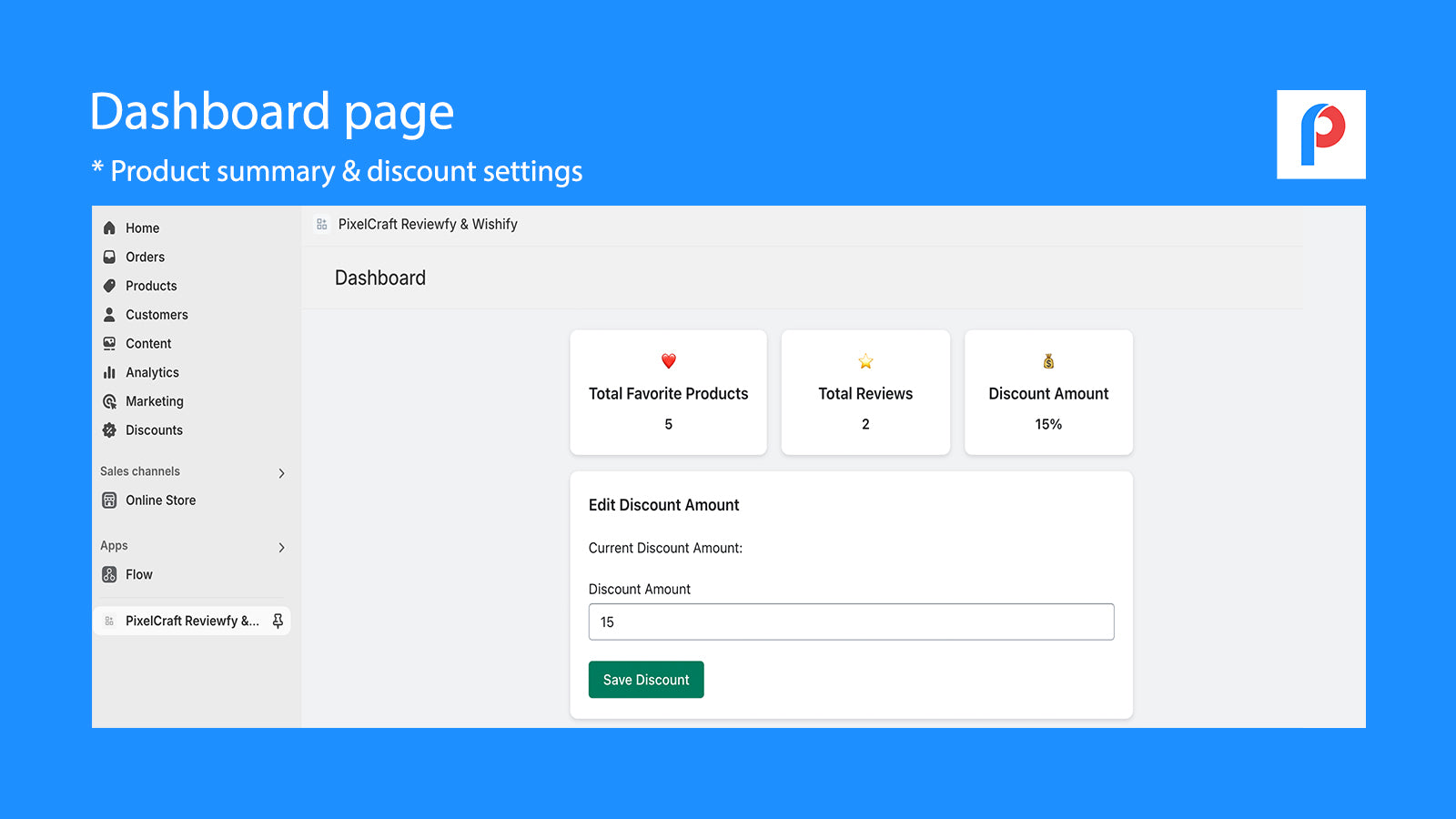
Task: Click the Discount Amount input field
Action: (x=851, y=622)
